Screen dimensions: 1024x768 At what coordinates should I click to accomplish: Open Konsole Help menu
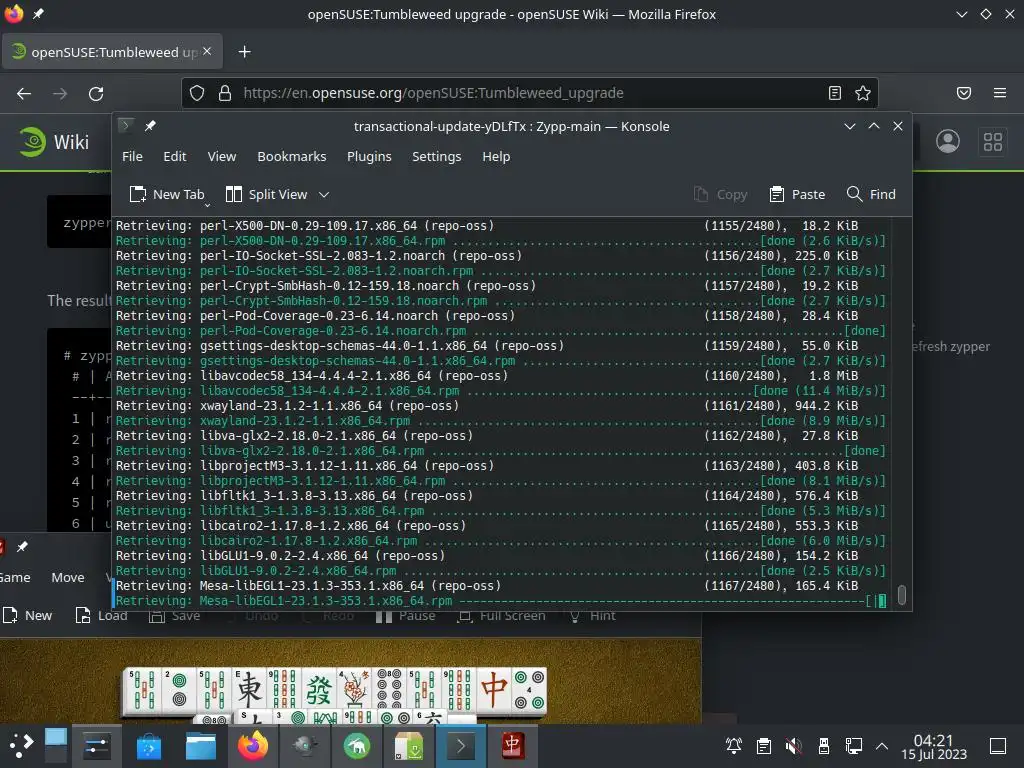pos(496,157)
